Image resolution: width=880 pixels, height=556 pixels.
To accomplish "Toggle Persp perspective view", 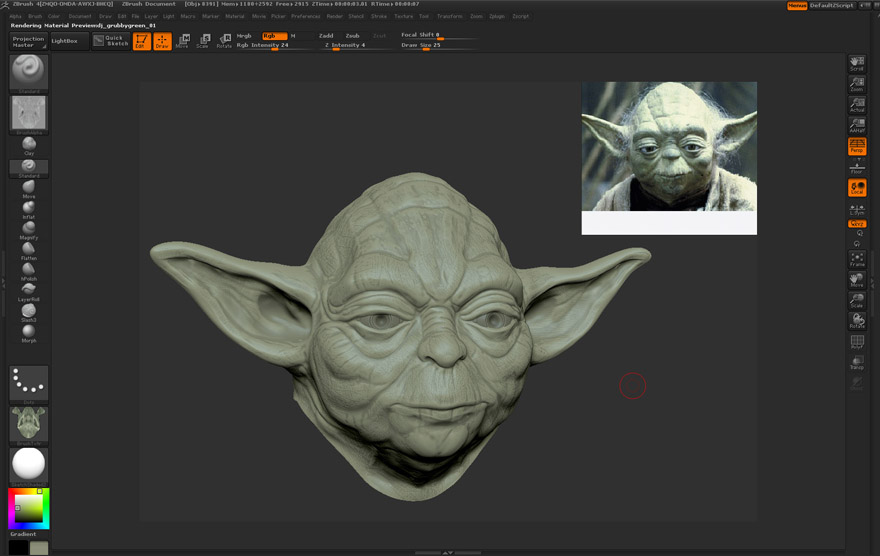I will click(857, 146).
